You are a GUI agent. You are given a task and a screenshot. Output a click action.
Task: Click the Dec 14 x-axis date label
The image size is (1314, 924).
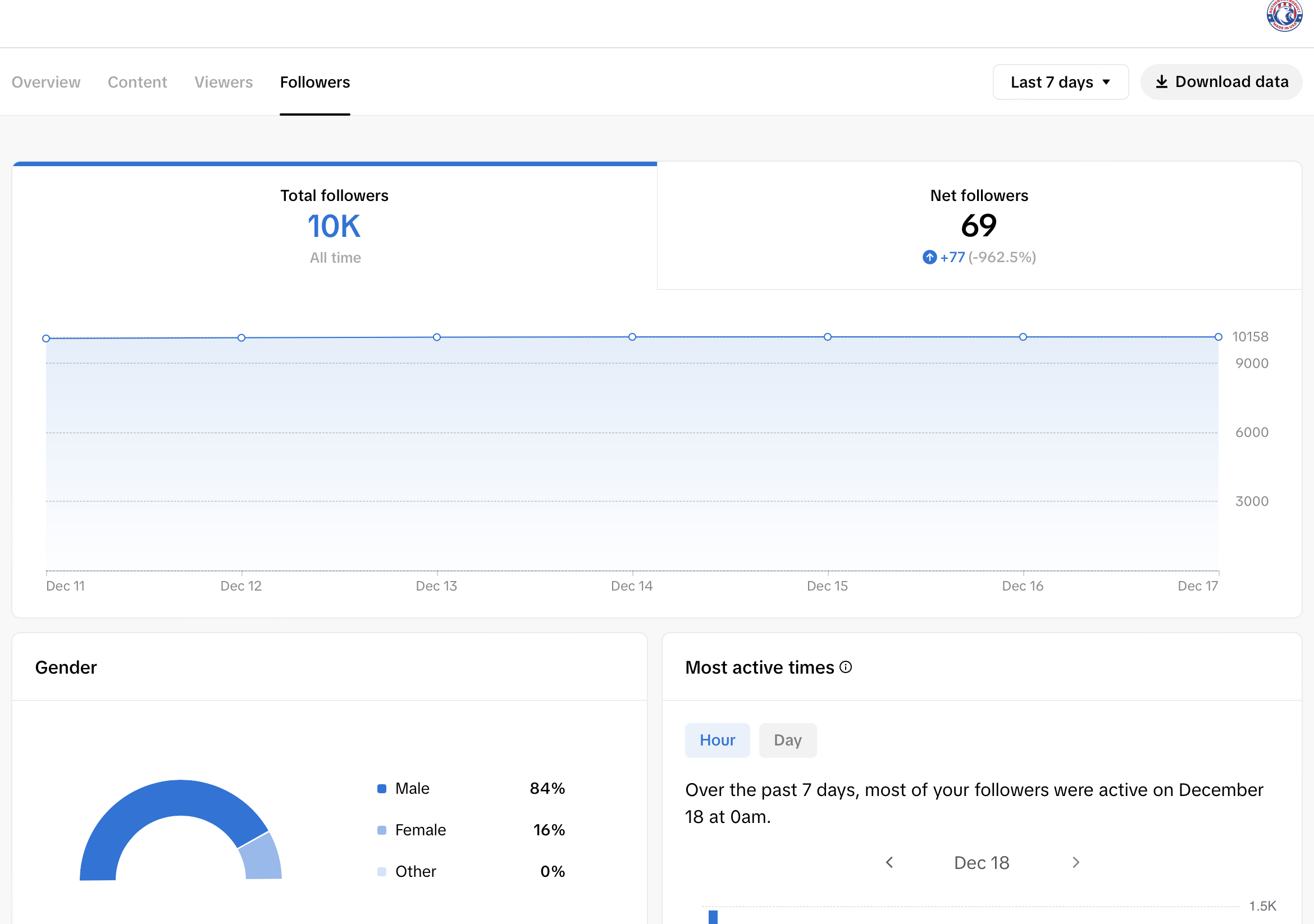632,586
